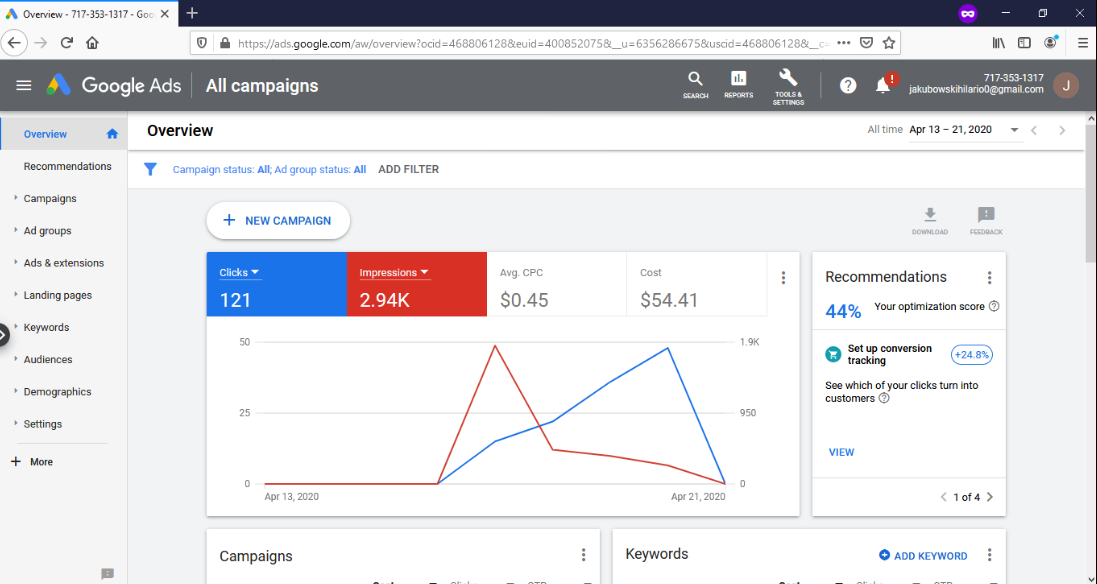Open the browser Library icon
1097x584 pixels.
[x=998, y=43]
